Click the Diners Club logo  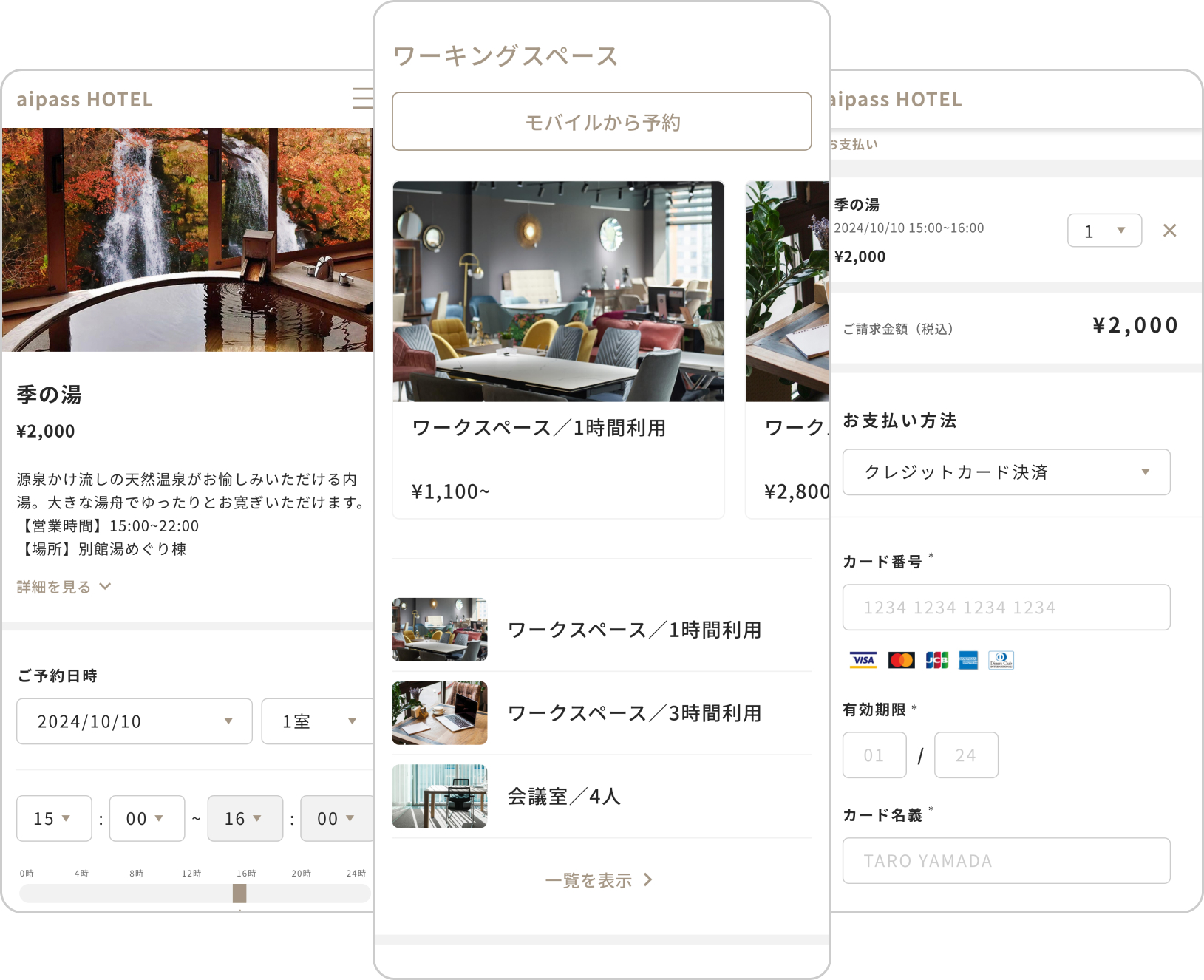[x=1001, y=660]
